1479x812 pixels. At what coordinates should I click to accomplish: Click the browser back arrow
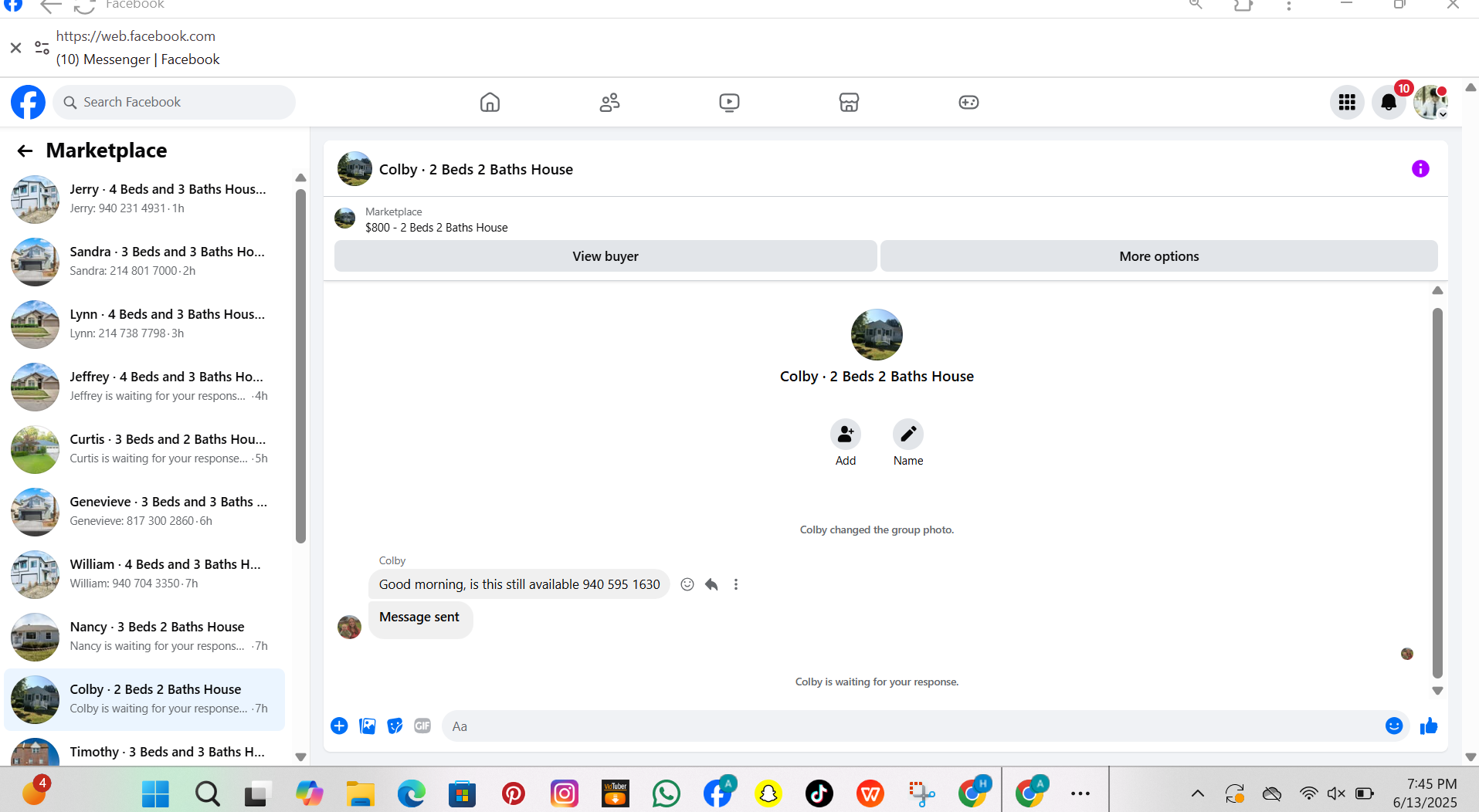(51, 6)
